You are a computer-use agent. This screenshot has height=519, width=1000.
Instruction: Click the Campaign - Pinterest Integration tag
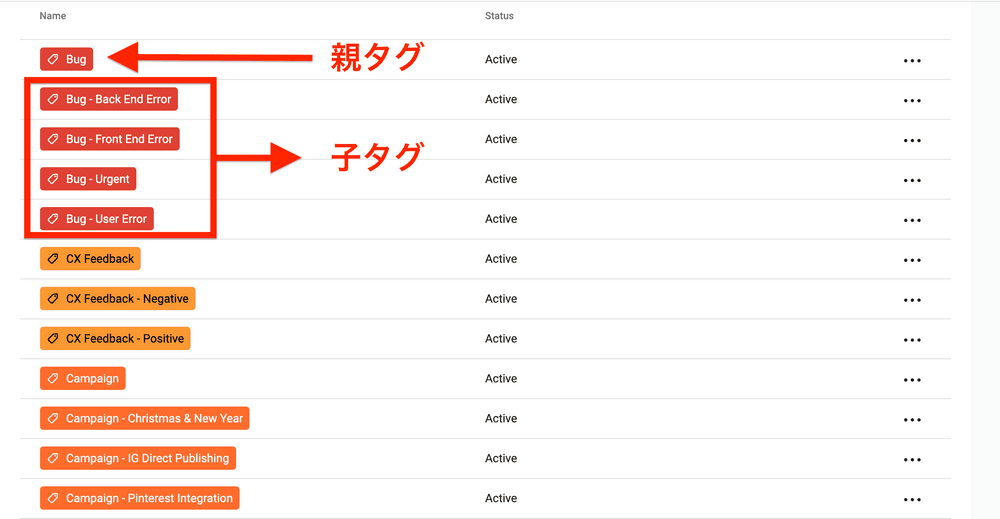tap(139, 498)
